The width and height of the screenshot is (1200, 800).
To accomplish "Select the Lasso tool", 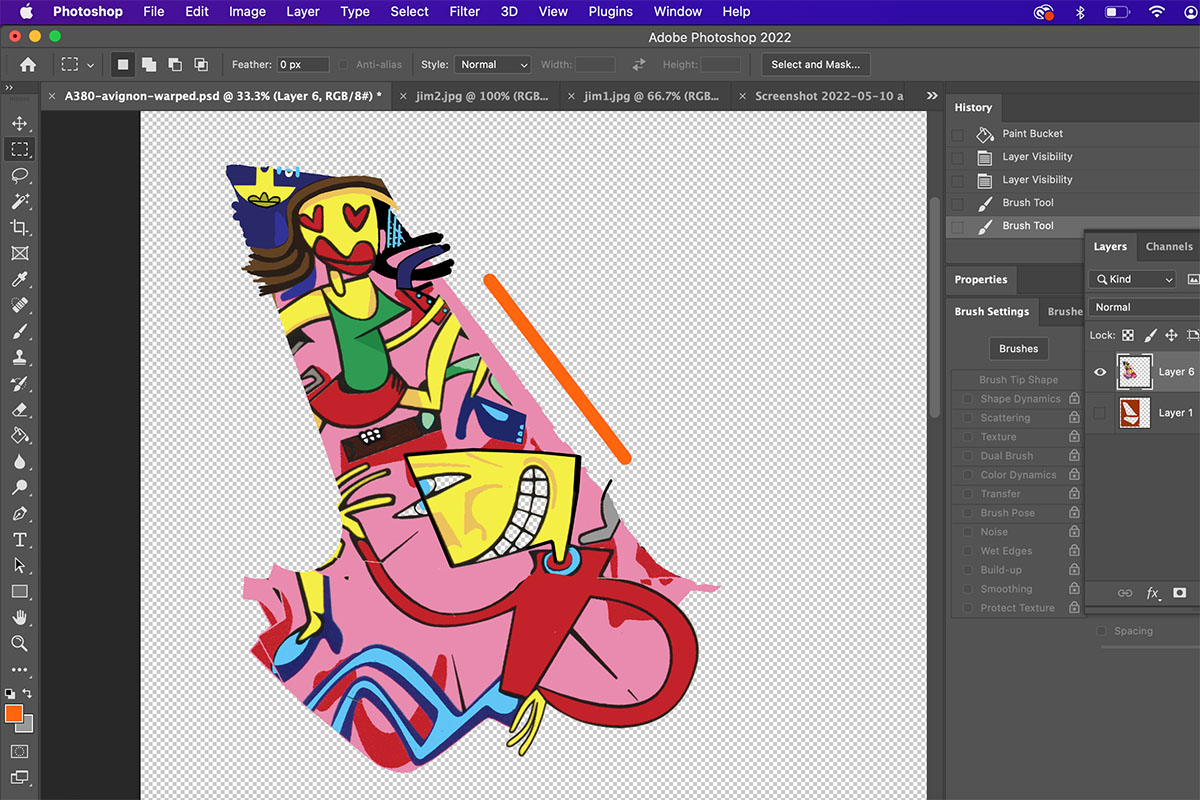I will point(19,176).
